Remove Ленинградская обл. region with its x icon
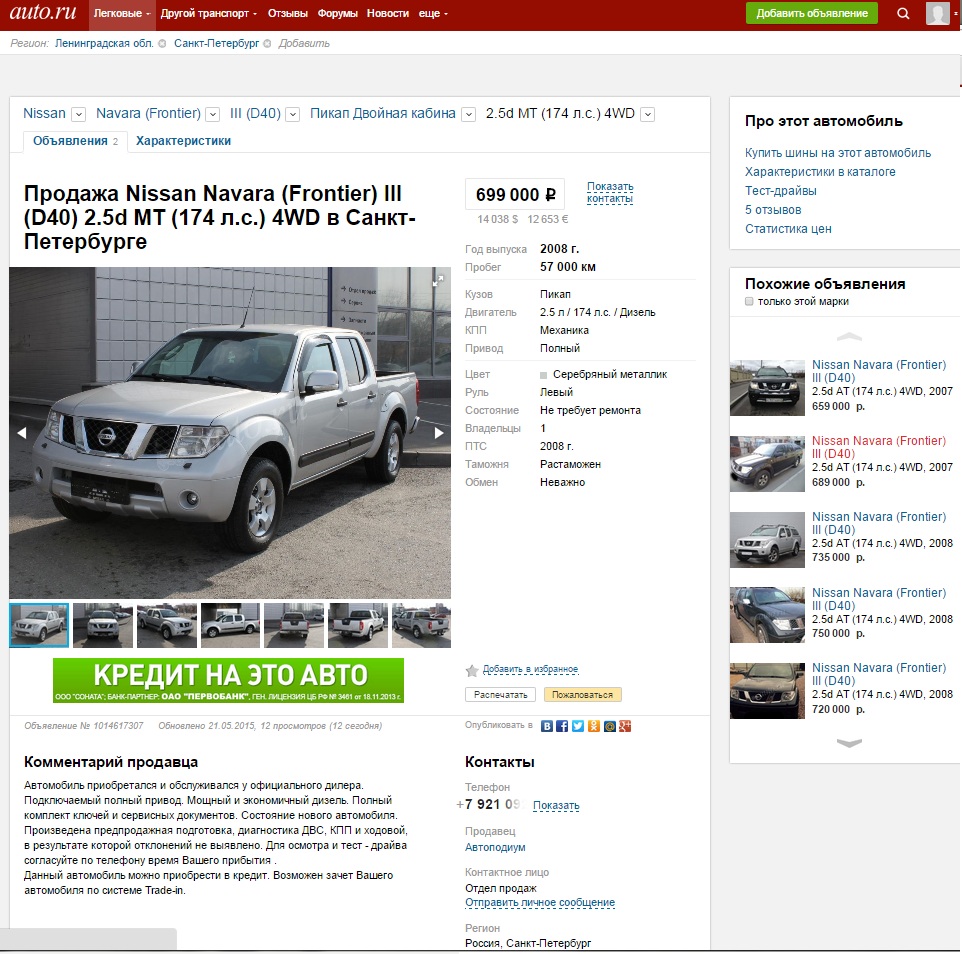 tap(162, 44)
